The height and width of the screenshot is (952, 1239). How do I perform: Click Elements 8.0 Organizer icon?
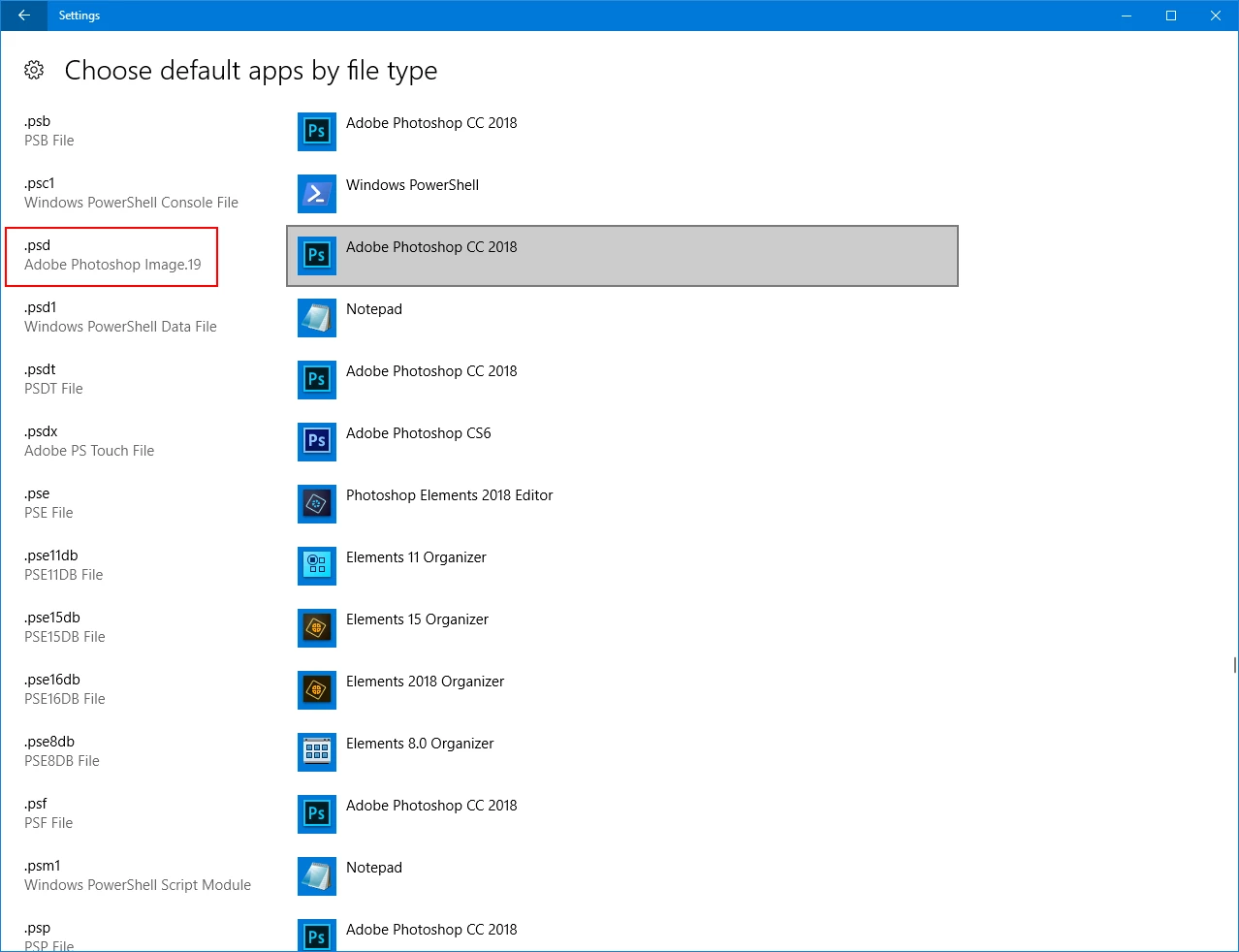point(317,752)
